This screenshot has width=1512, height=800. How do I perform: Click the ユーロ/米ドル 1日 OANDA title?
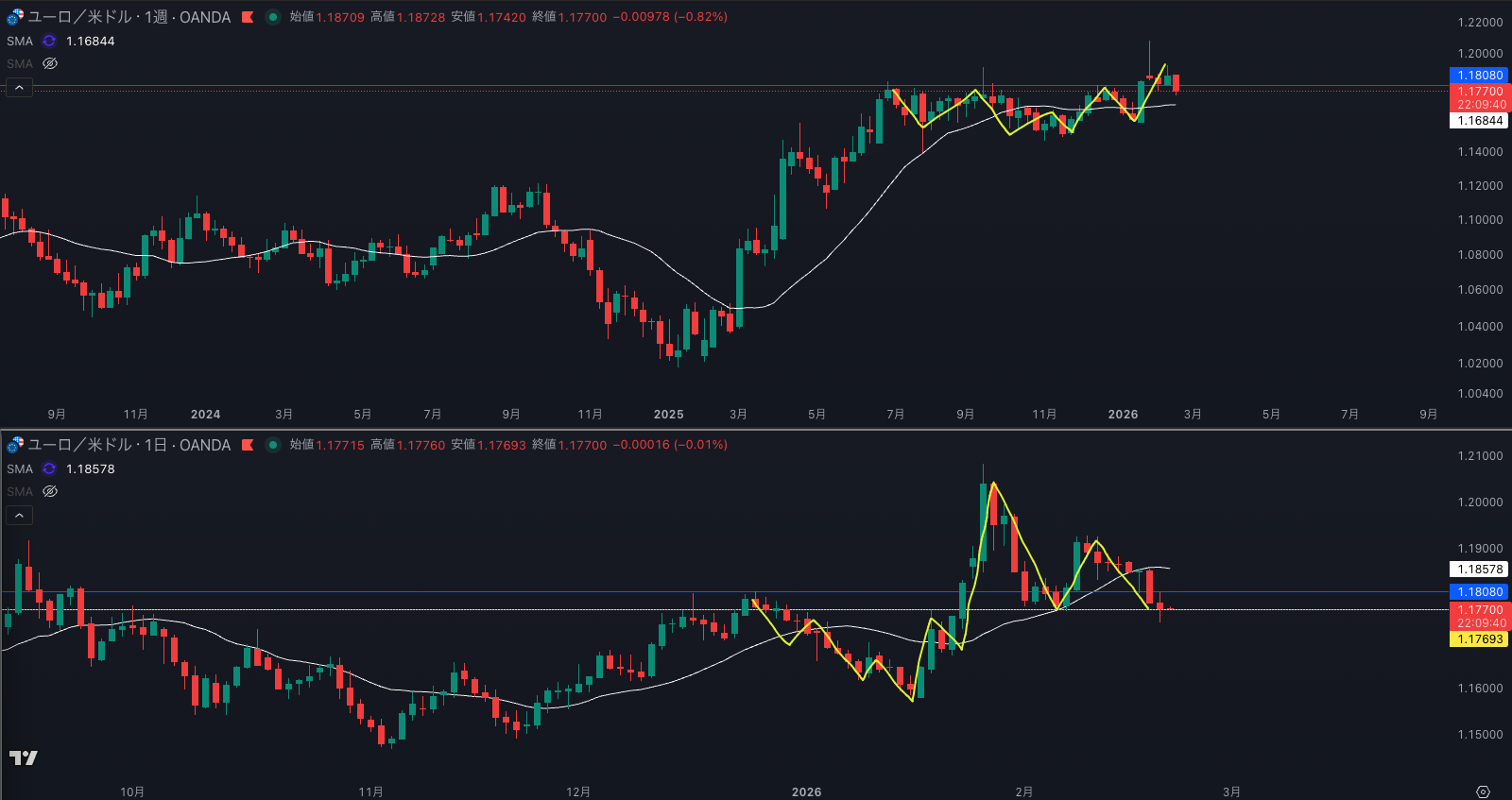click(129, 445)
